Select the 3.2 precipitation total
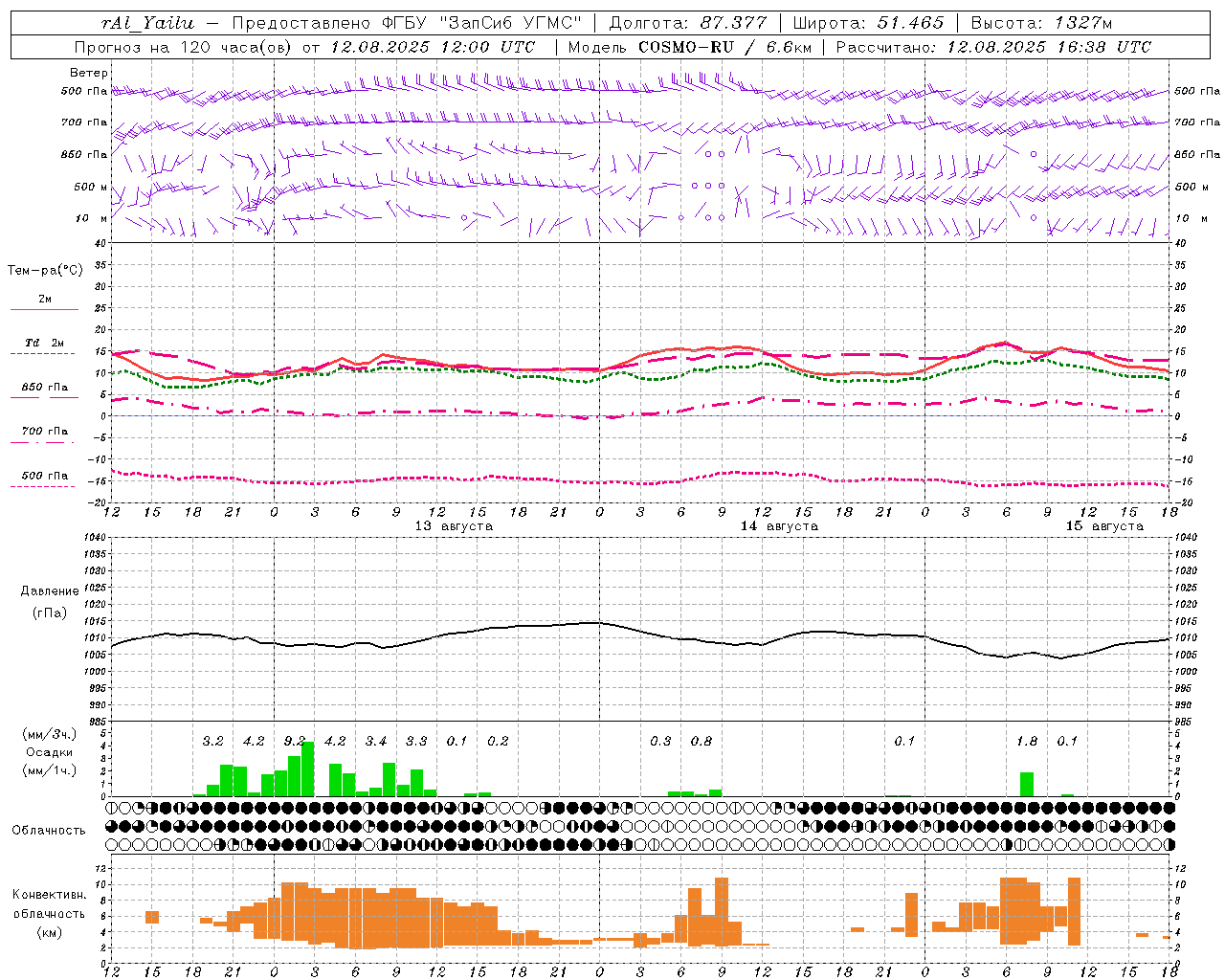 pyautogui.click(x=212, y=742)
